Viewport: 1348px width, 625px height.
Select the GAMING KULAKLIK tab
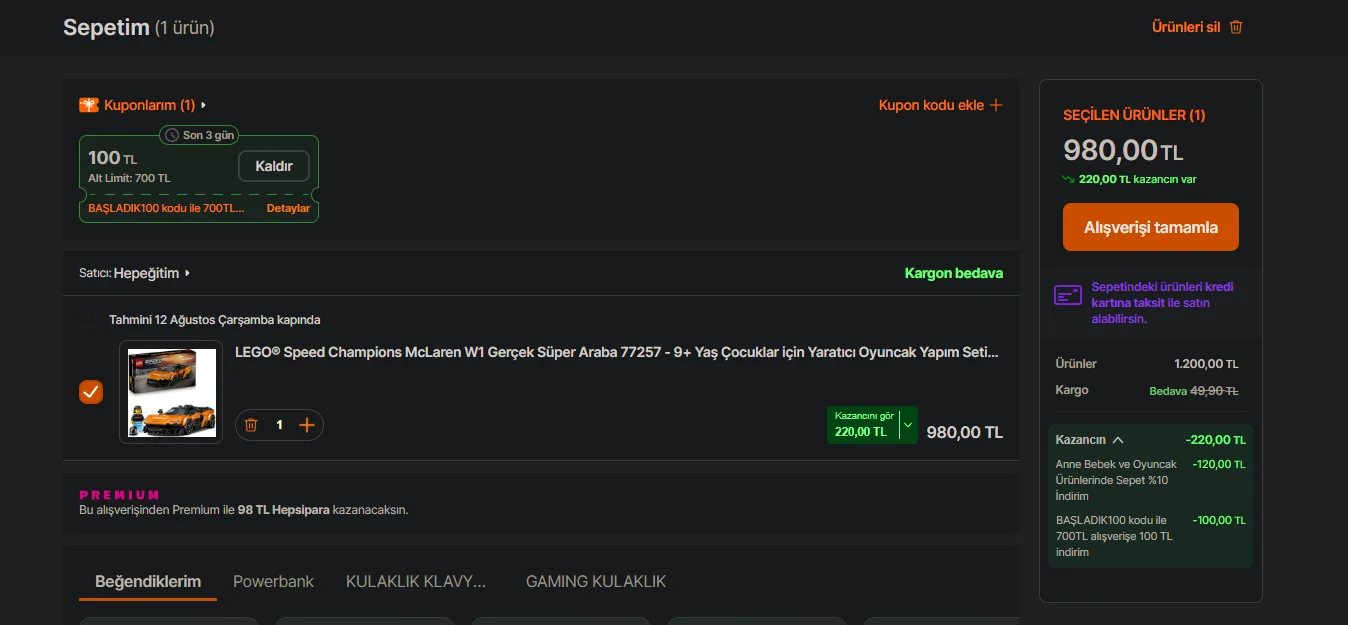coord(596,581)
